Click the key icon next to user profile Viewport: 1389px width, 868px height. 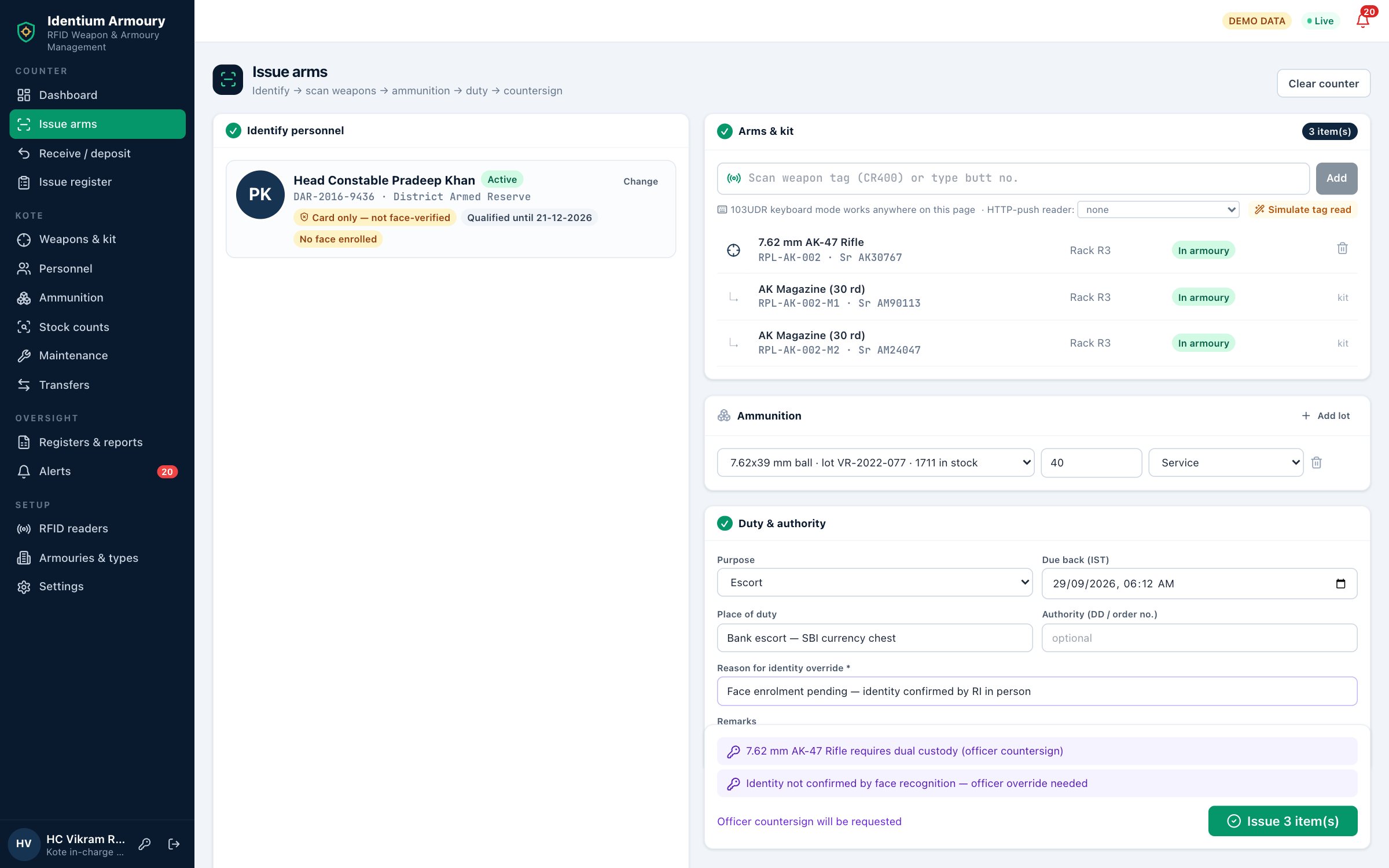145,844
